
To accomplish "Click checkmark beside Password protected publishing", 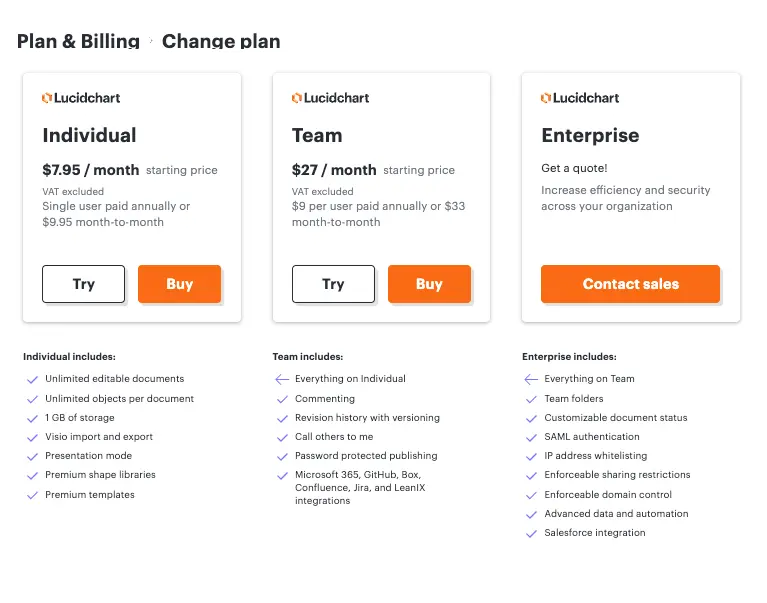I will coord(282,457).
